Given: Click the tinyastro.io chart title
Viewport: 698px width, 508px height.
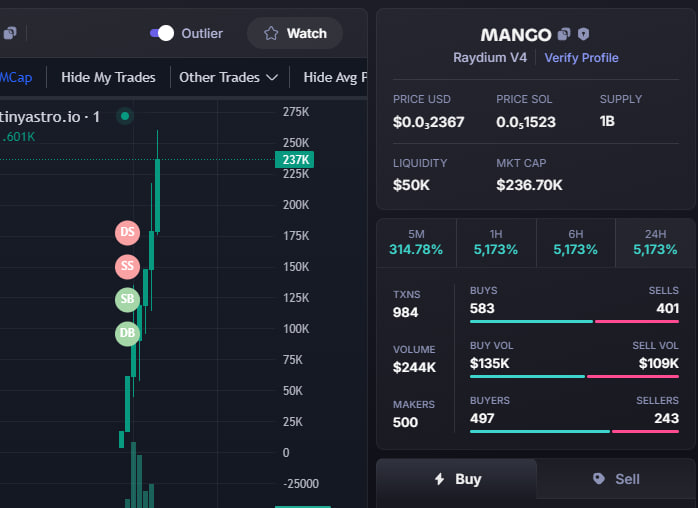Looking at the screenshot, I should [49, 117].
